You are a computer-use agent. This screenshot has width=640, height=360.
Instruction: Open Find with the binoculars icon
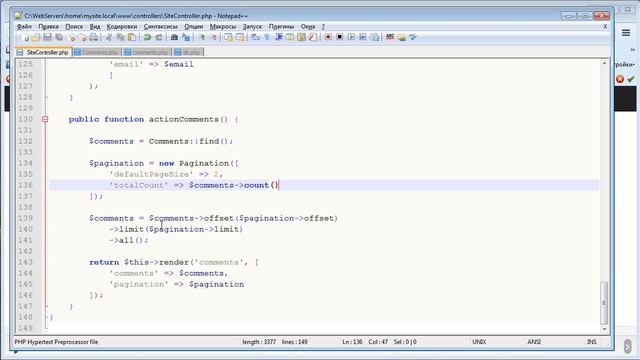click(x=174, y=38)
